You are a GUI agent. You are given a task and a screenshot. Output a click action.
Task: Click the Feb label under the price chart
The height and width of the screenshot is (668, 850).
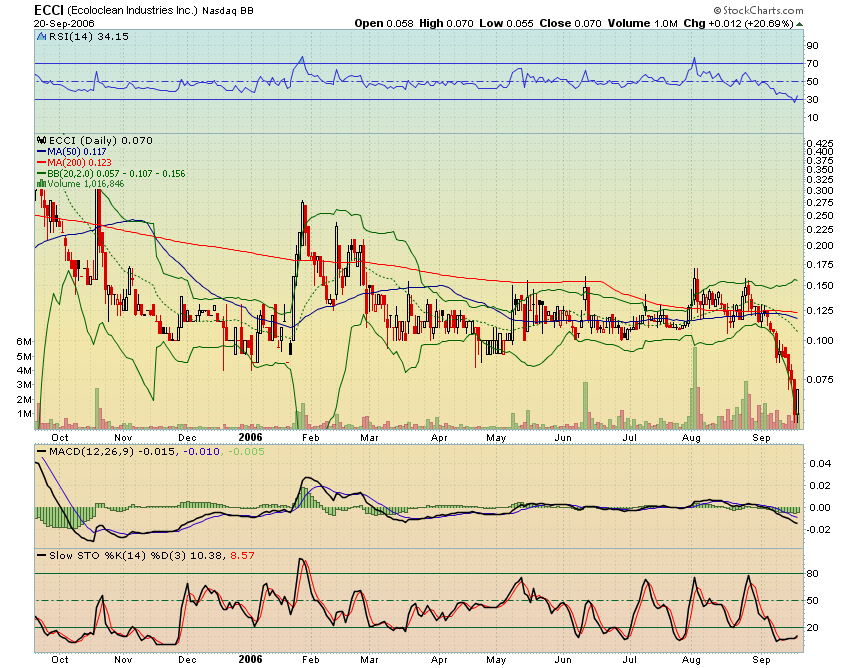coord(311,438)
